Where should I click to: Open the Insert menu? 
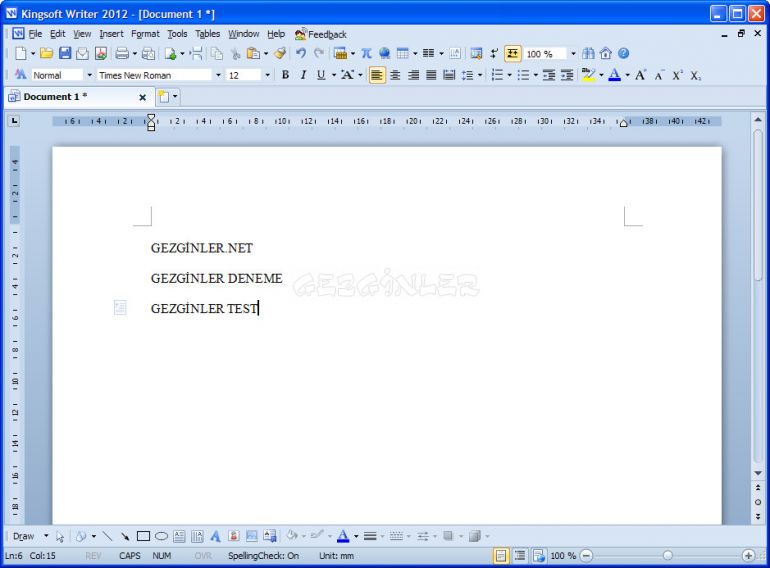pyautogui.click(x=111, y=34)
